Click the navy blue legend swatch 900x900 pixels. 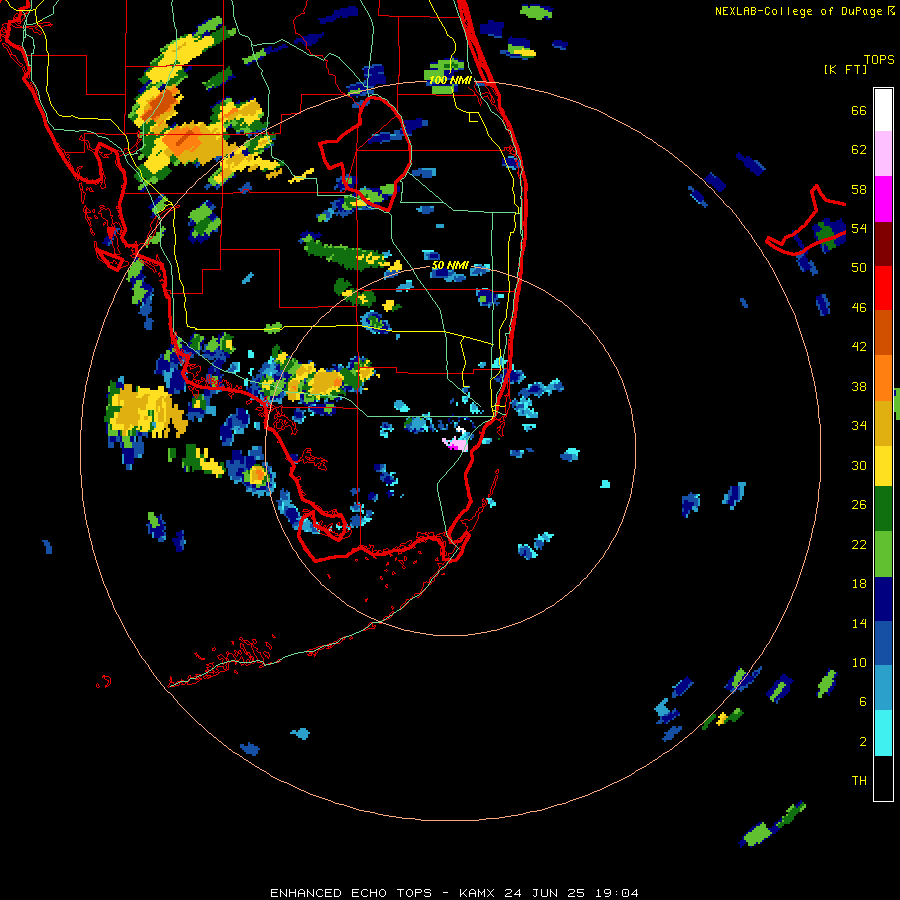tap(883, 599)
